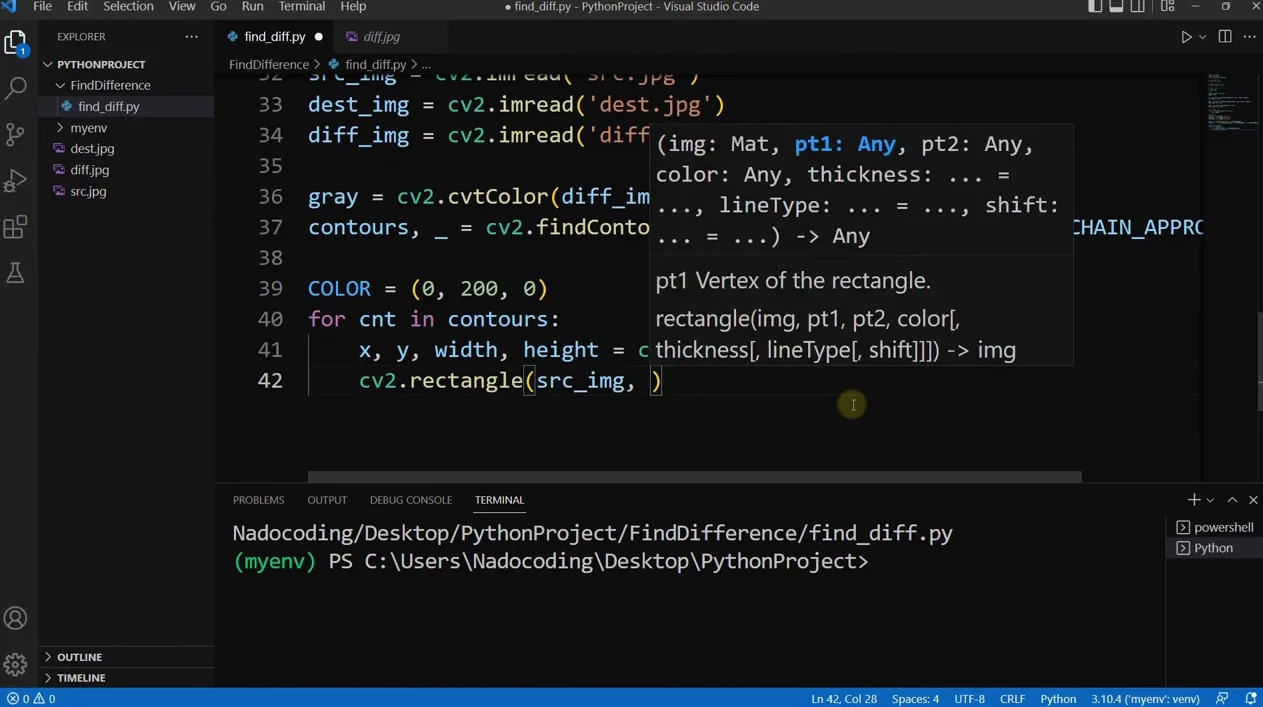
Task: Maximize the terminal panel with up chevron
Action: (1232, 500)
